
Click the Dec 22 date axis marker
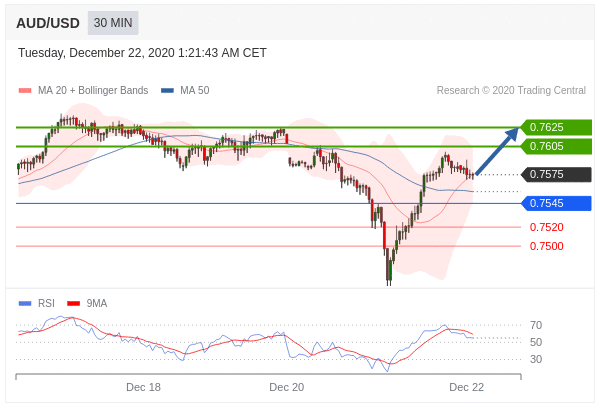coord(466,387)
